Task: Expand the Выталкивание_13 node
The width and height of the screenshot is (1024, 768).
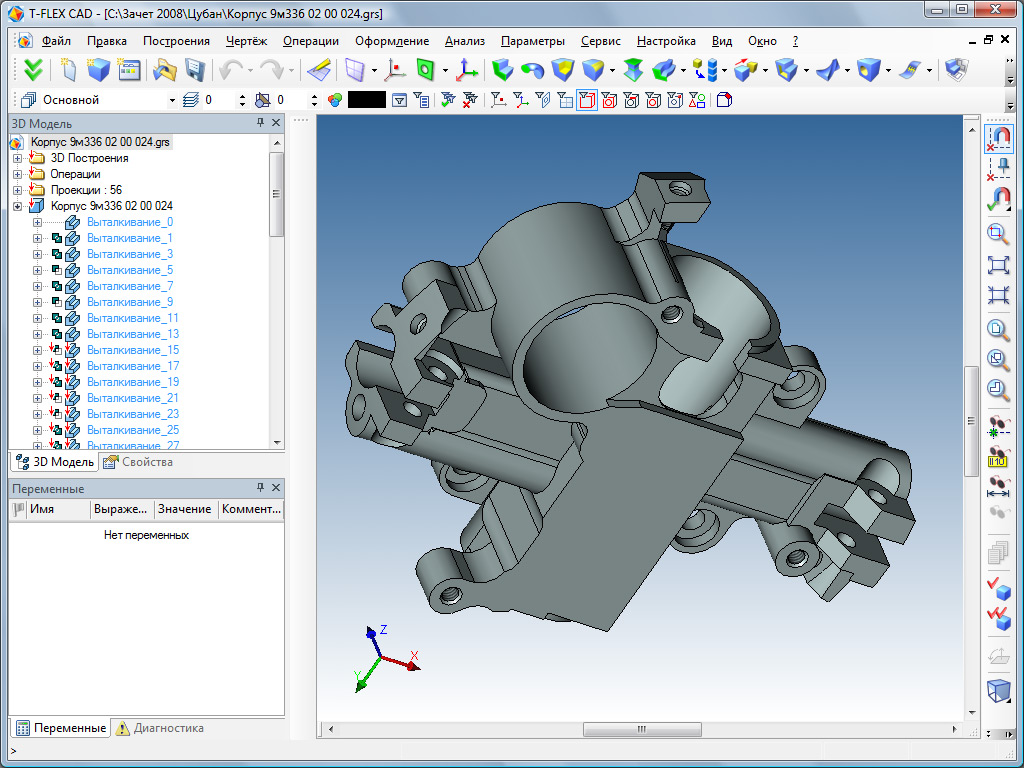Action: [x=37, y=334]
